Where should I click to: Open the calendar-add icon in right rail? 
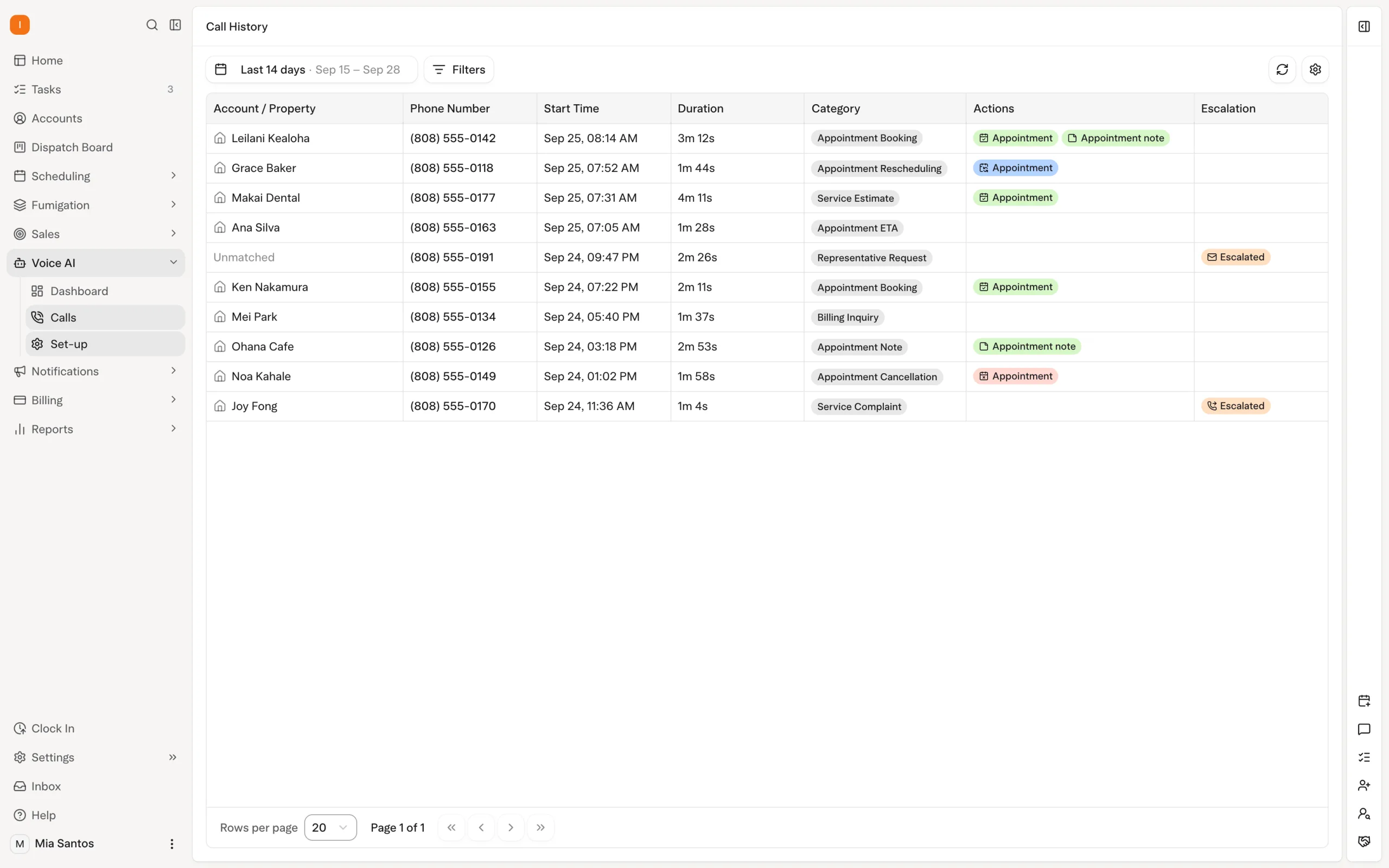click(1363, 700)
